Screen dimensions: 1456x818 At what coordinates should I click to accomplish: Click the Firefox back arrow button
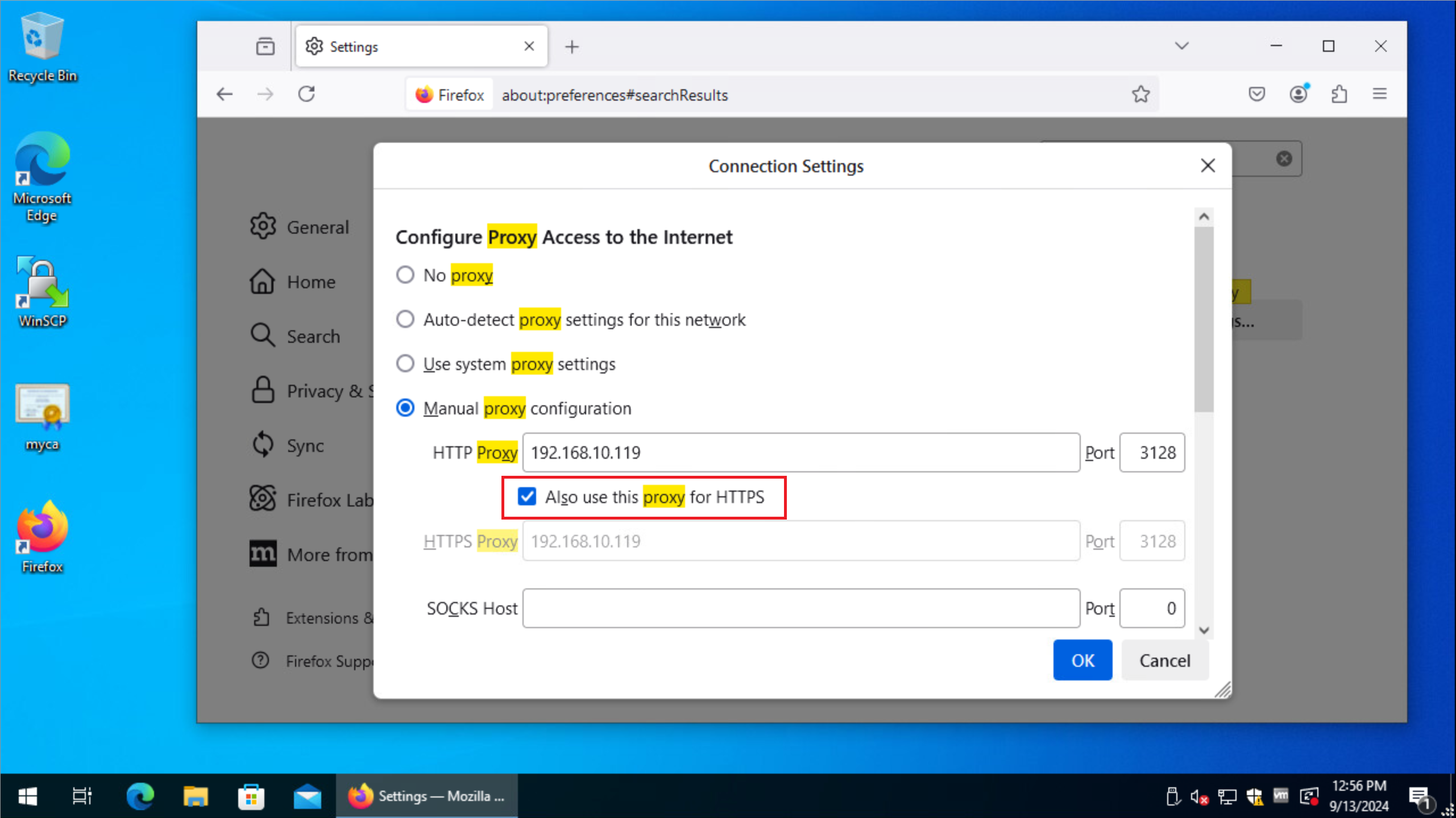coord(225,94)
